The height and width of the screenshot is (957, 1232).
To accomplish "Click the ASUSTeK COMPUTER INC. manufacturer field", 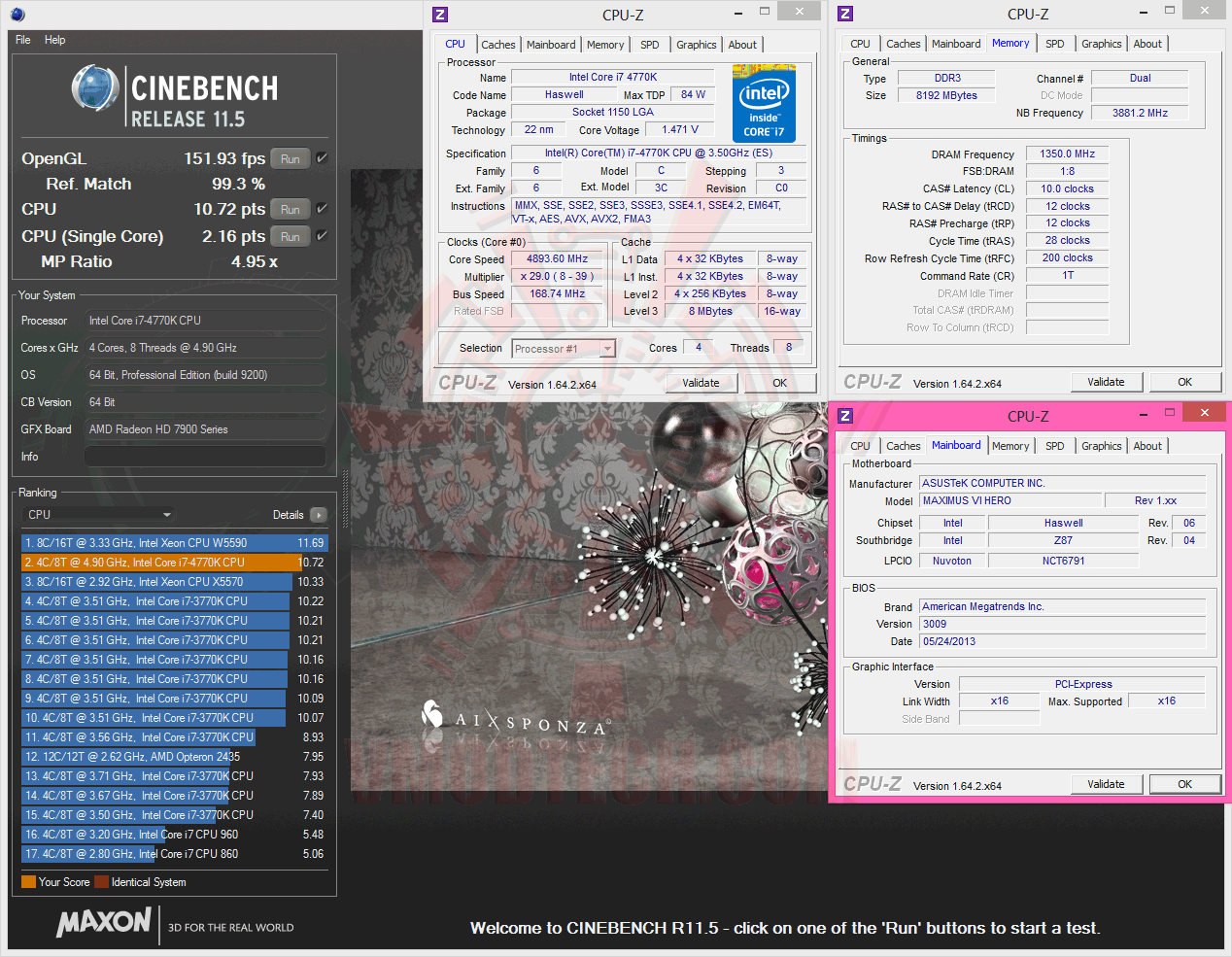I will 1063,483.
